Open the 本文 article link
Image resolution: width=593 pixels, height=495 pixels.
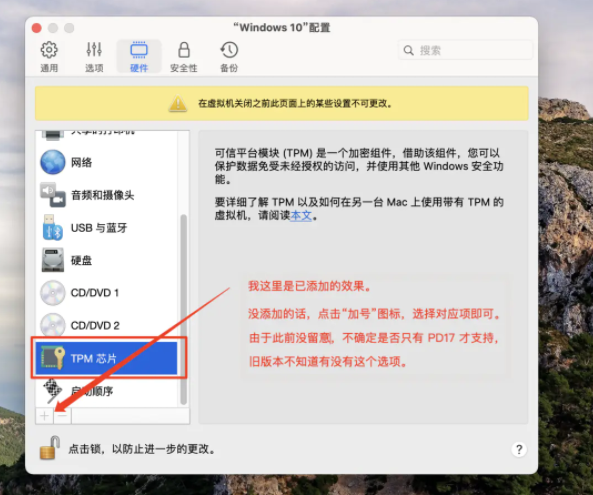[301, 216]
